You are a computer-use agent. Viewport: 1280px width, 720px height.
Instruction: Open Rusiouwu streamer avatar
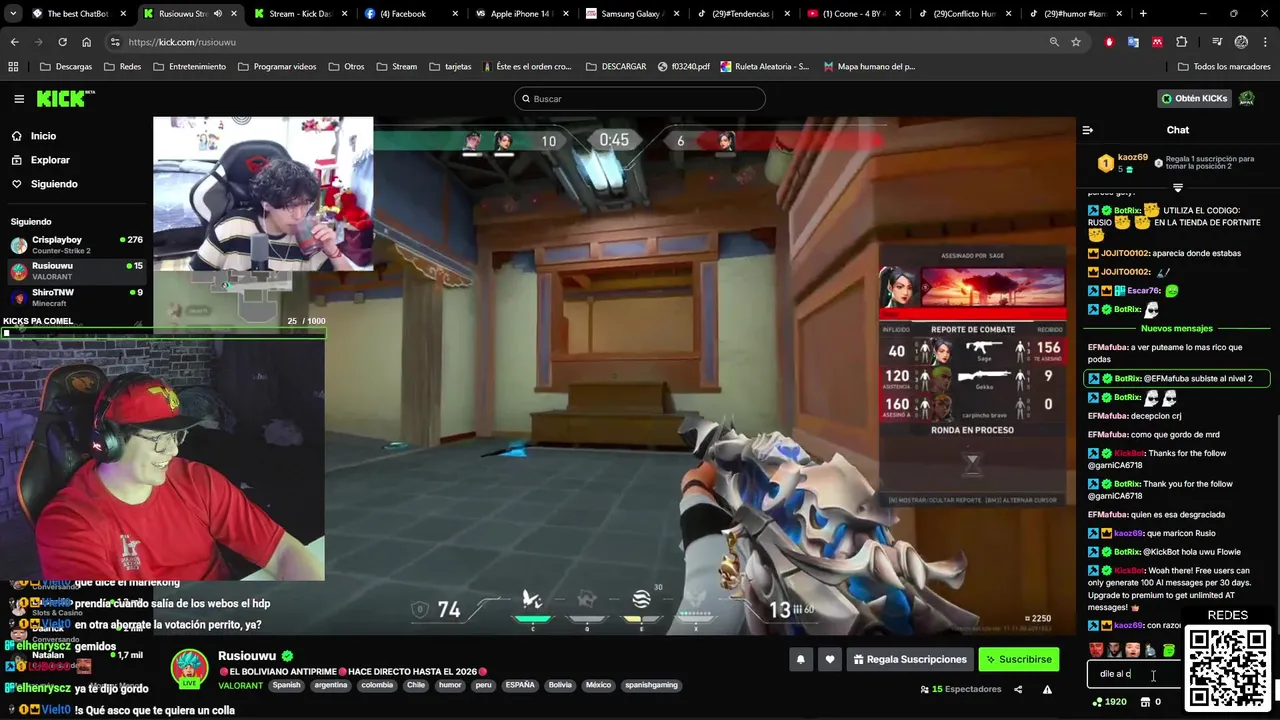coord(189,669)
